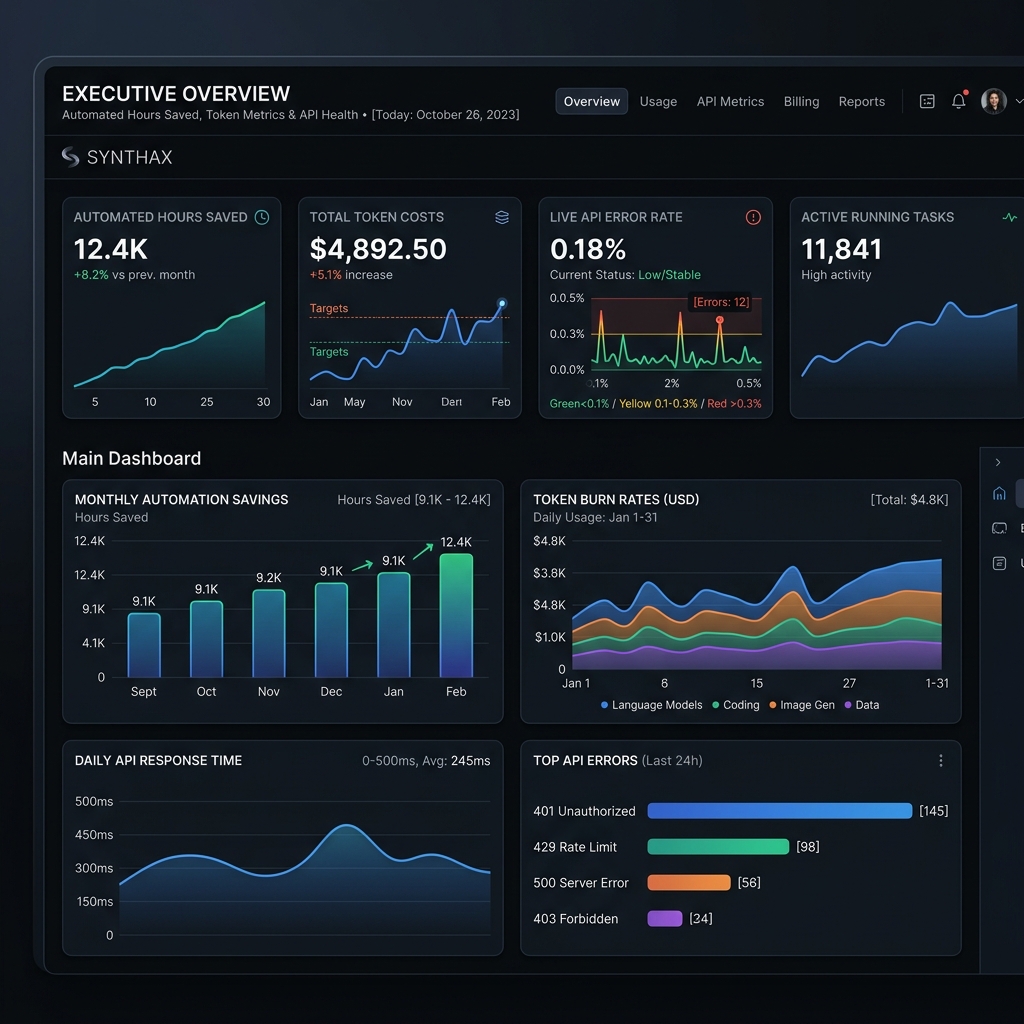Select the Jan bar in savings chart

394,625
